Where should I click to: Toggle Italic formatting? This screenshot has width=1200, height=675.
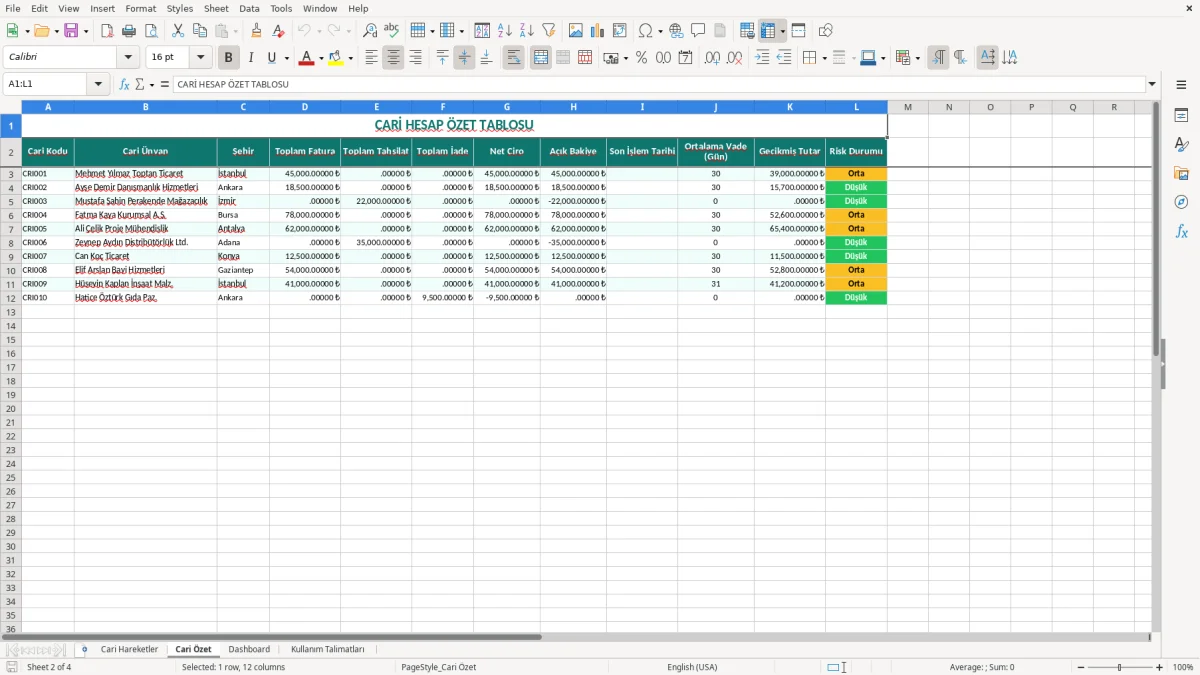pyautogui.click(x=250, y=58)
